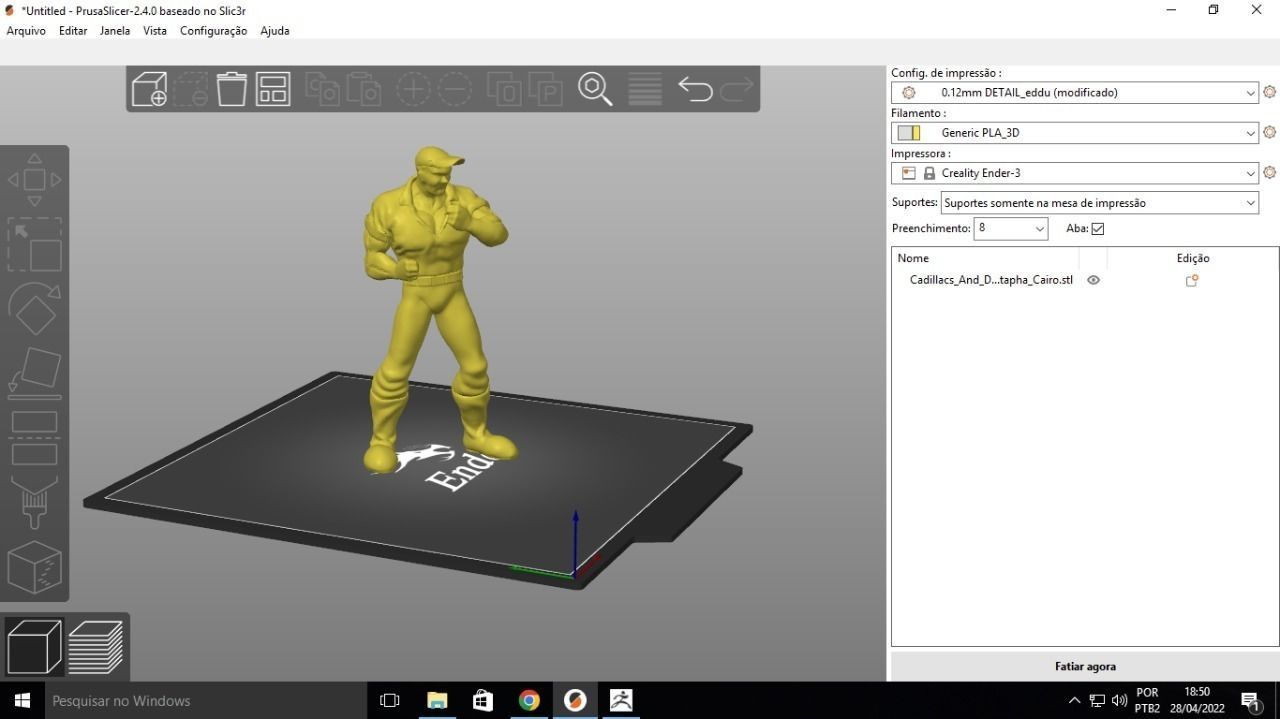Viewport: 1280px width, 719px height.
Task: Open the Configuração menu
Action: coord(213,31)
